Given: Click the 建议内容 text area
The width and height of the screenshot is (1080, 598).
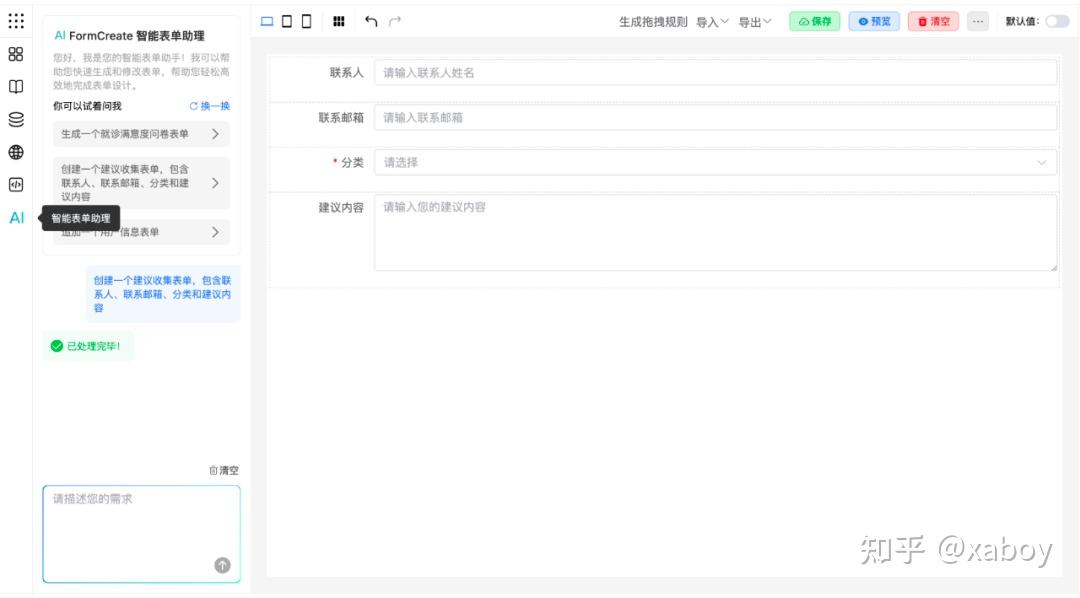Looking at the screenshot, I should tap(715, 230).
